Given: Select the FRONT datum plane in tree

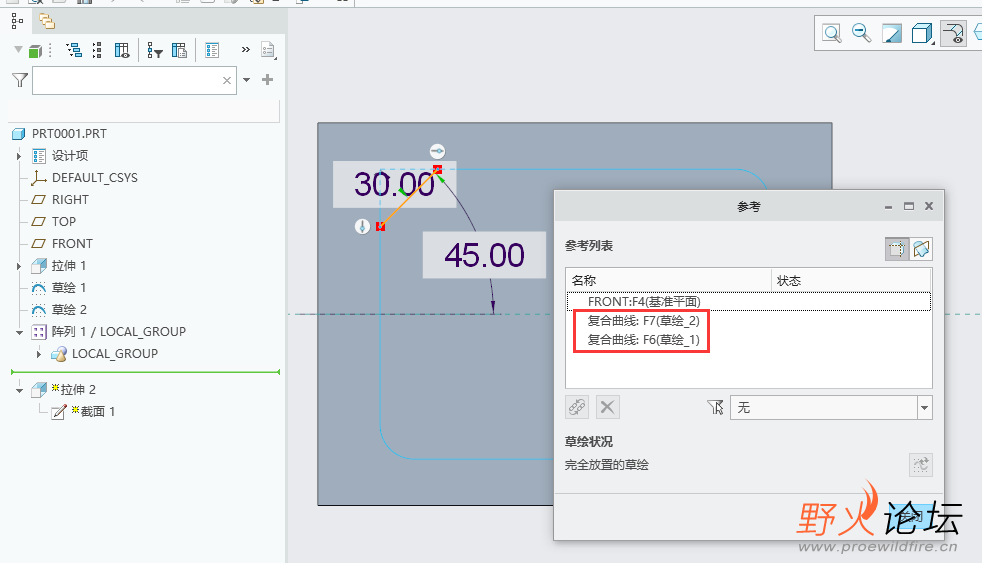Looking at the screenshot, I should click(x=72, y=244).
